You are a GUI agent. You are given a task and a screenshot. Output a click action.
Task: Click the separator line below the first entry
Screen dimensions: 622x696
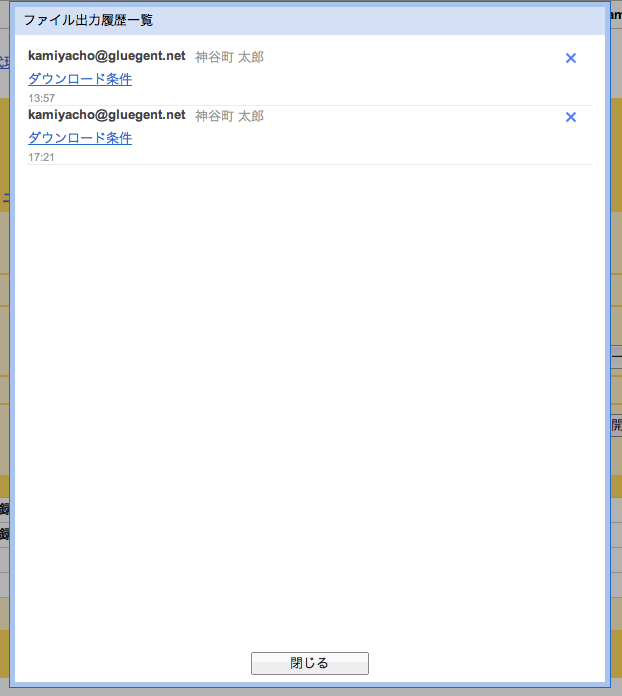point(310,105)
